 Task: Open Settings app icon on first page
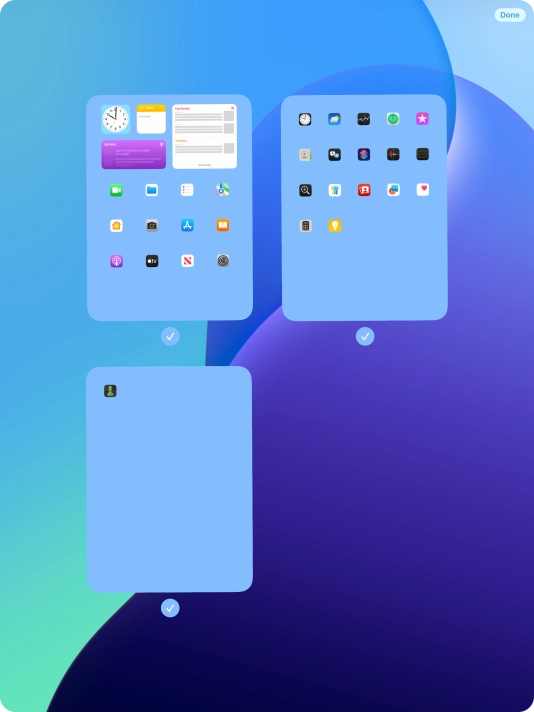click(223, 261)
